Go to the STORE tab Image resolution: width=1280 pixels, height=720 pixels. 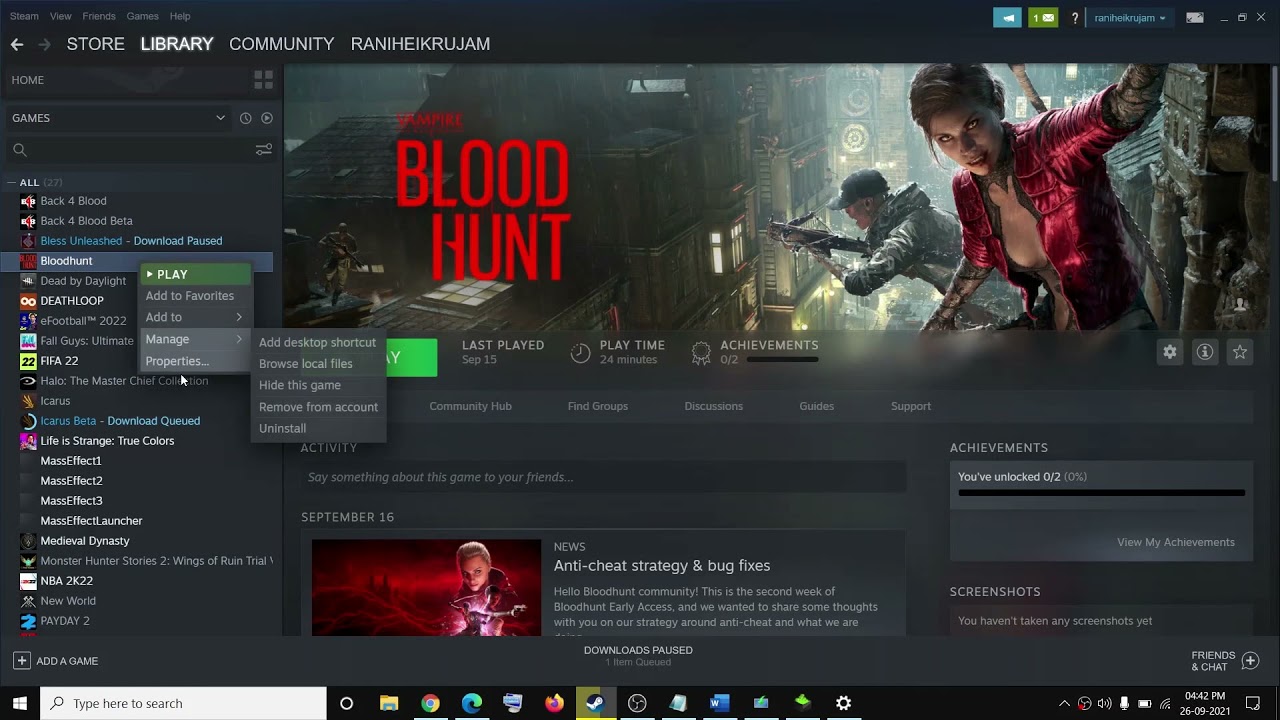click(x=96, y=44)
